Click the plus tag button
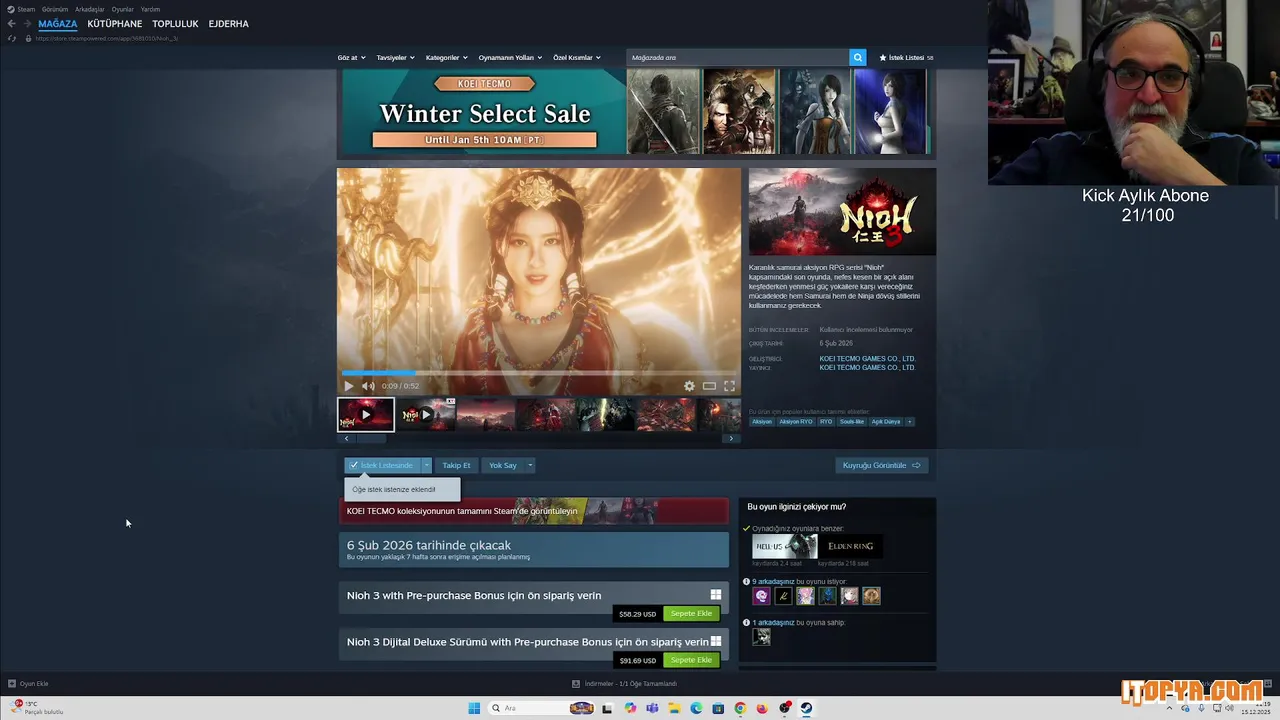Screen dimensions: 1280x720 pyautogui.click(x=909, y=422)
